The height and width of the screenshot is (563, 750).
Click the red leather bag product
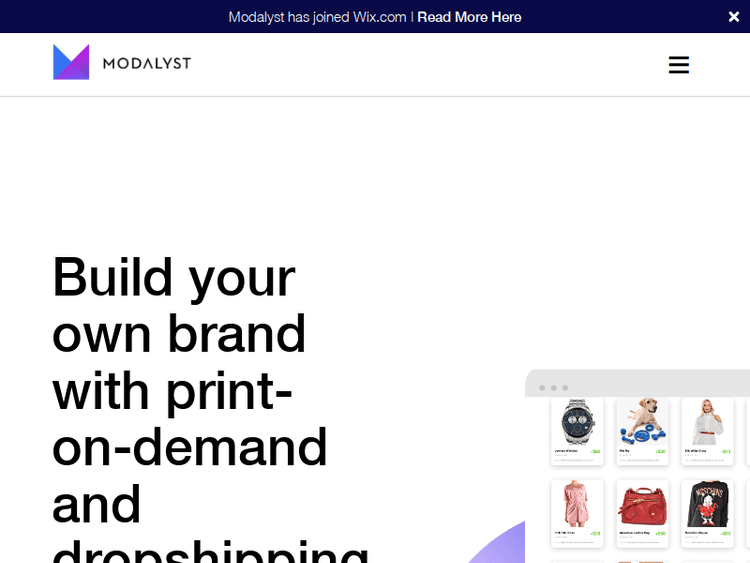[x=642, y=506]
